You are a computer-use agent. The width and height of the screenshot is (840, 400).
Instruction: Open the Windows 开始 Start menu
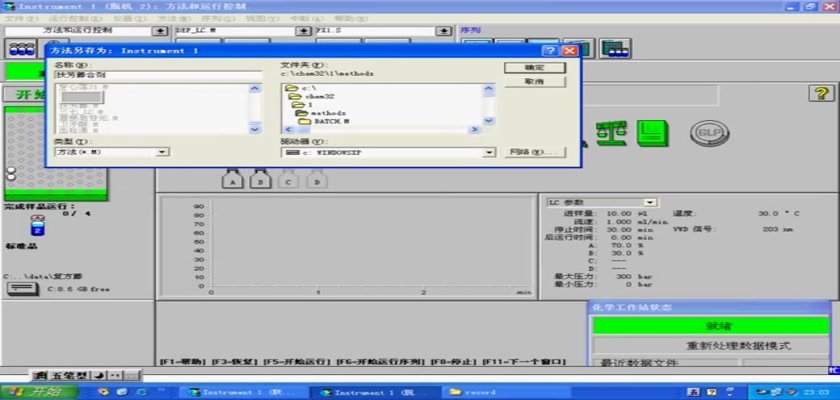(x=38, y=392)
